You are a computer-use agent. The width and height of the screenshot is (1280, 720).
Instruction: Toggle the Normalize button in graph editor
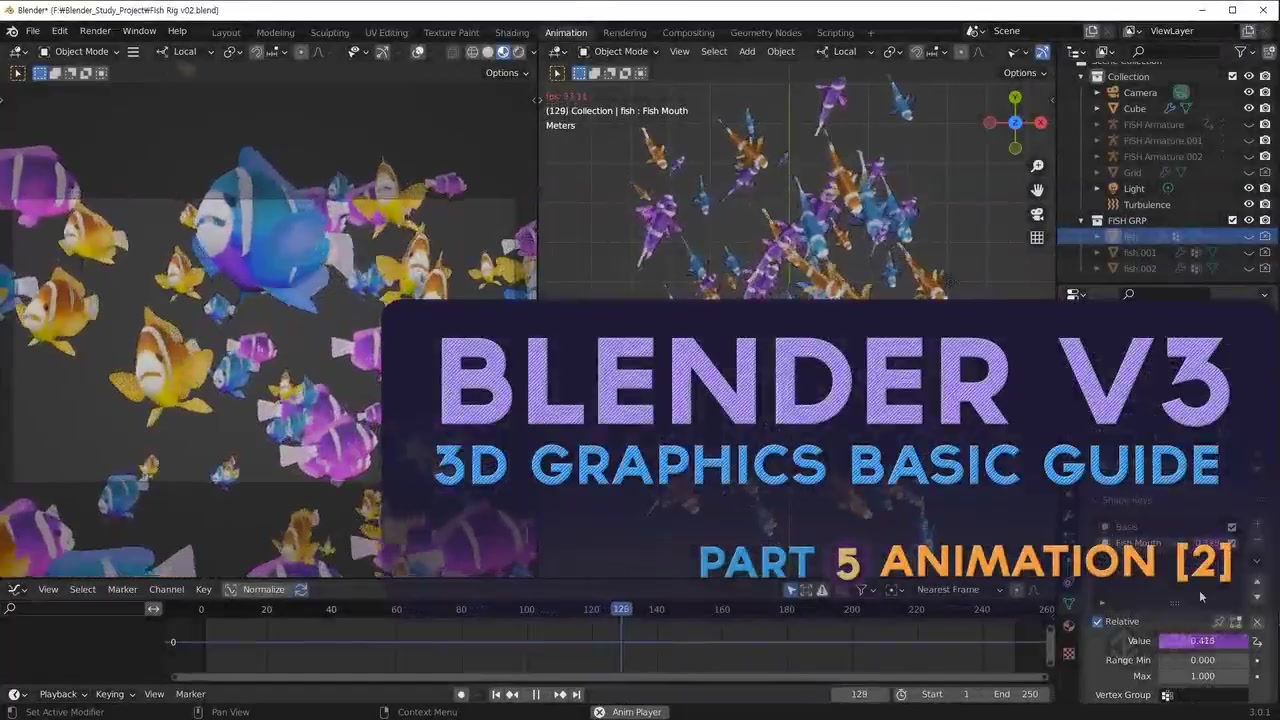263,590
